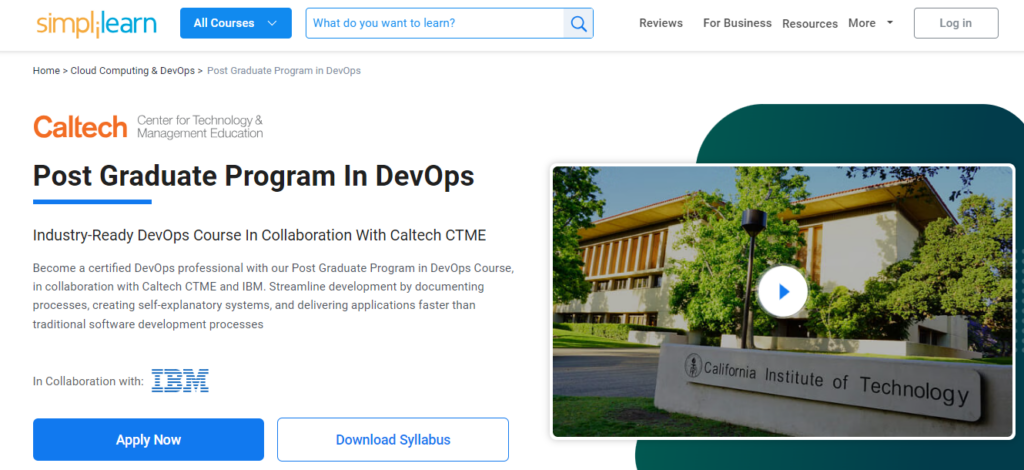This screenshot has height=470, width=1024.
Task: Expand the All Courses dropdown
Action: click(x=236, y=23)
